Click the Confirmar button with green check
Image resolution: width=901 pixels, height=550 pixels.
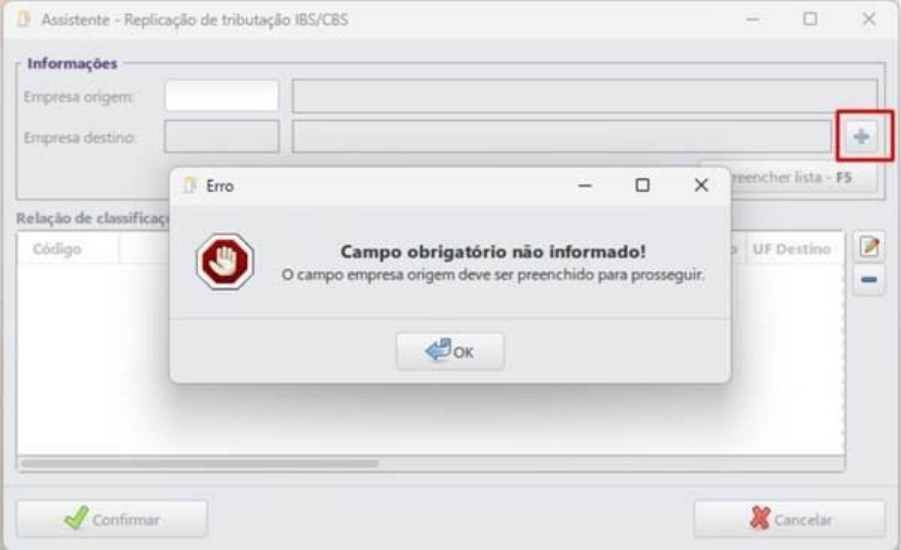tap(112, 519)
